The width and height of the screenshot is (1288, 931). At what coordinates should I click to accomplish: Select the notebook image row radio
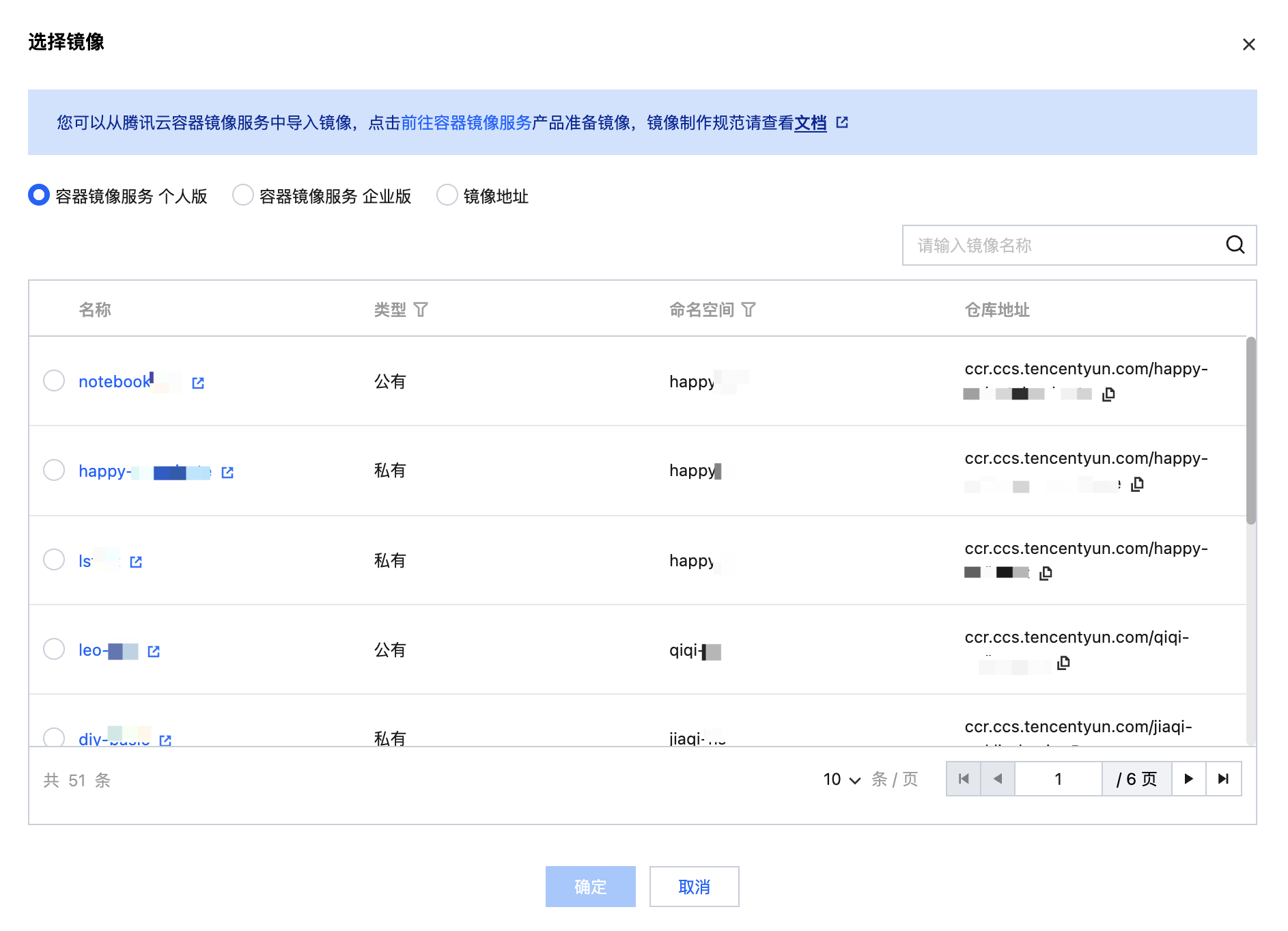[54, 380]
